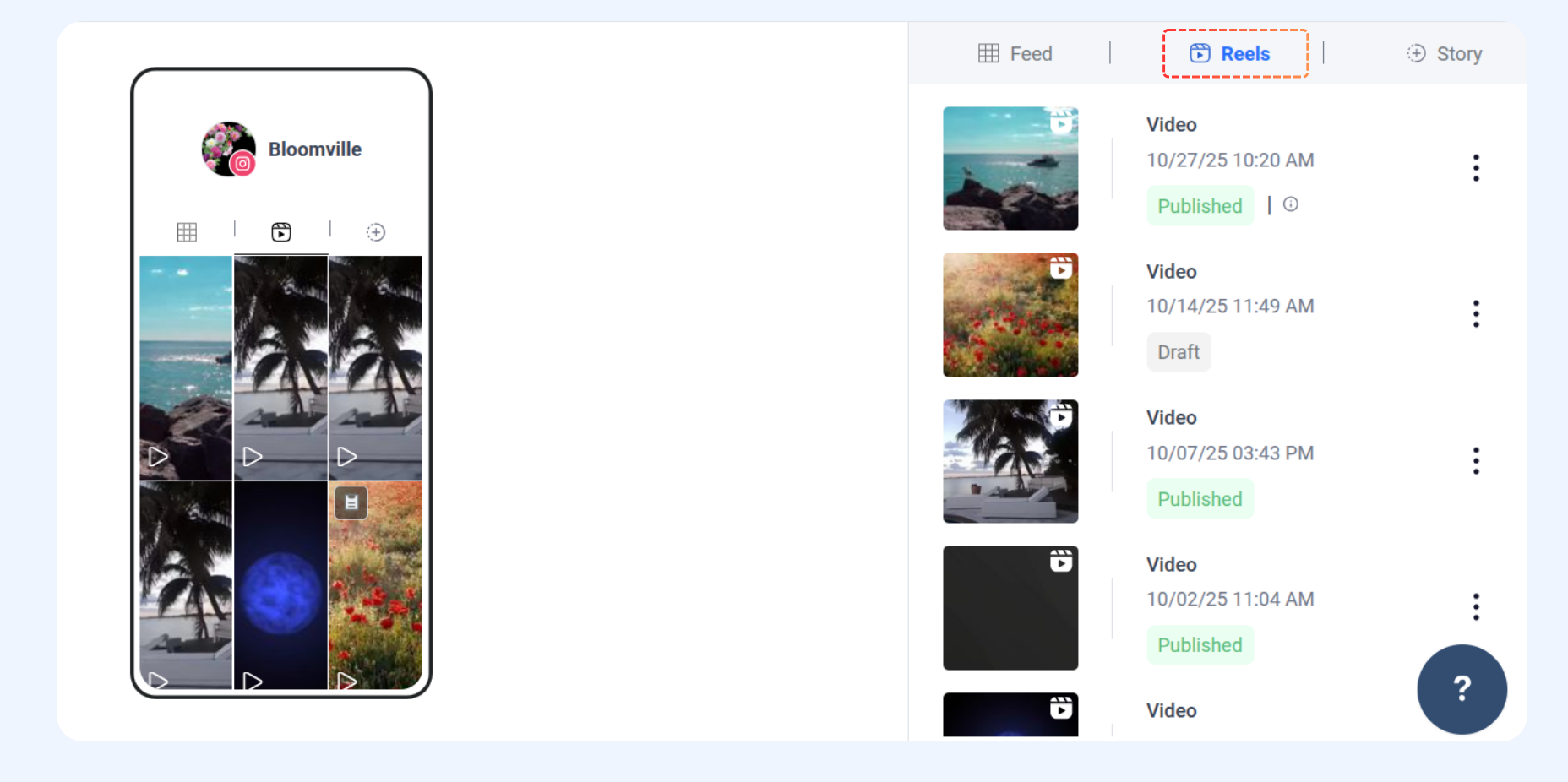Open the poppy field video thumbnail
1568x782 pixels.
pyautogui.click(x=1010, y=315)
